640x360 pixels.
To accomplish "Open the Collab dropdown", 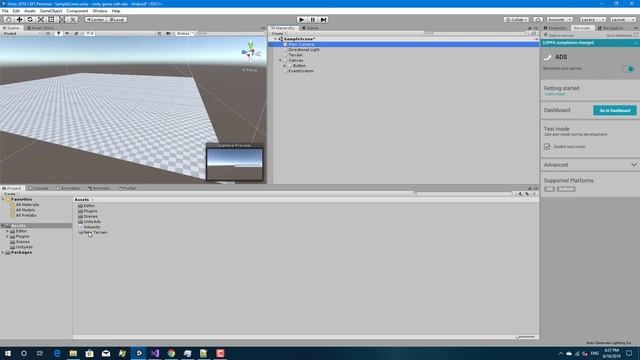I will point(516,19).
